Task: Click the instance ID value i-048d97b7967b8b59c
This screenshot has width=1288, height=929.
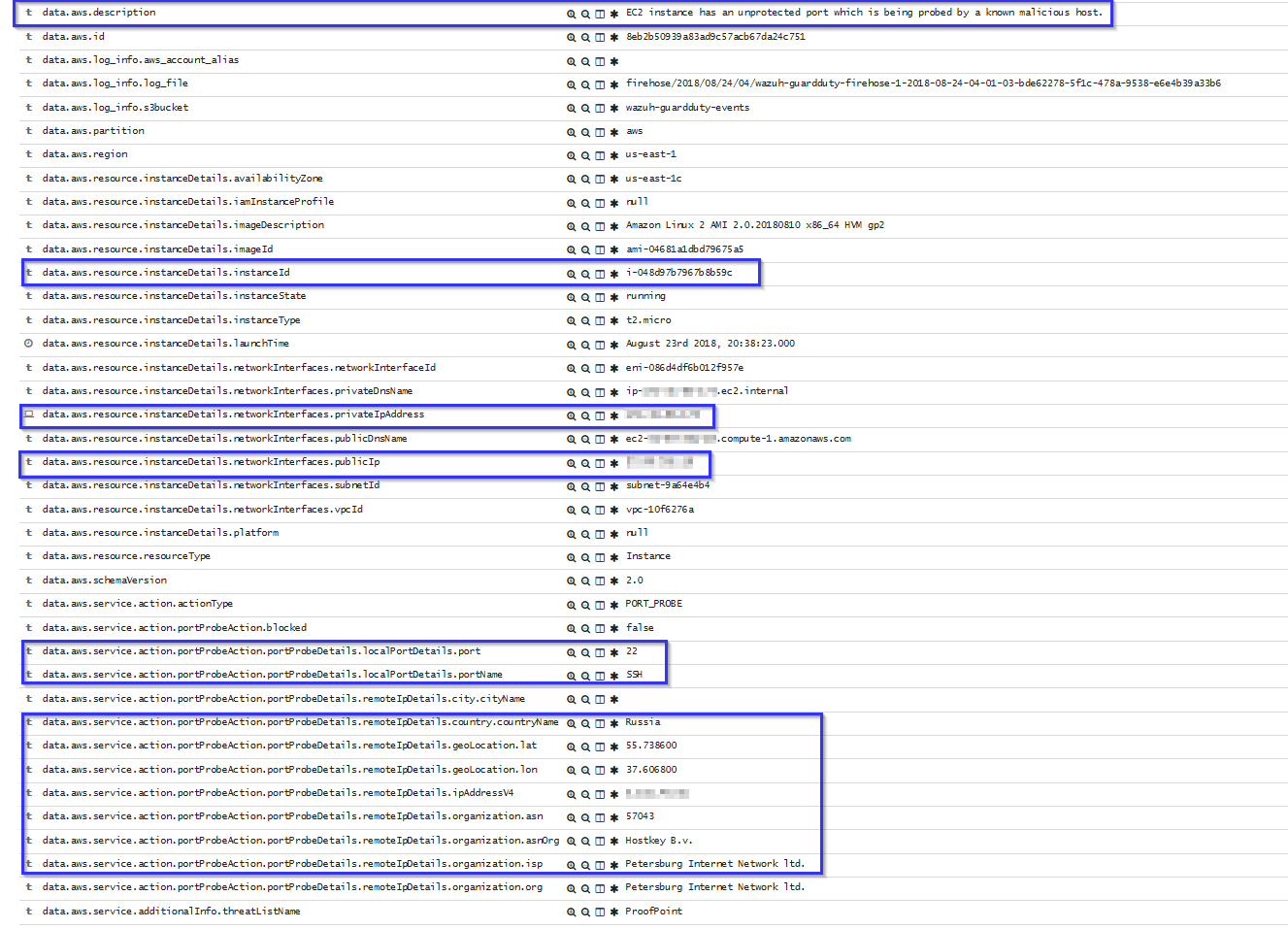Action: [x=679, y=273]
